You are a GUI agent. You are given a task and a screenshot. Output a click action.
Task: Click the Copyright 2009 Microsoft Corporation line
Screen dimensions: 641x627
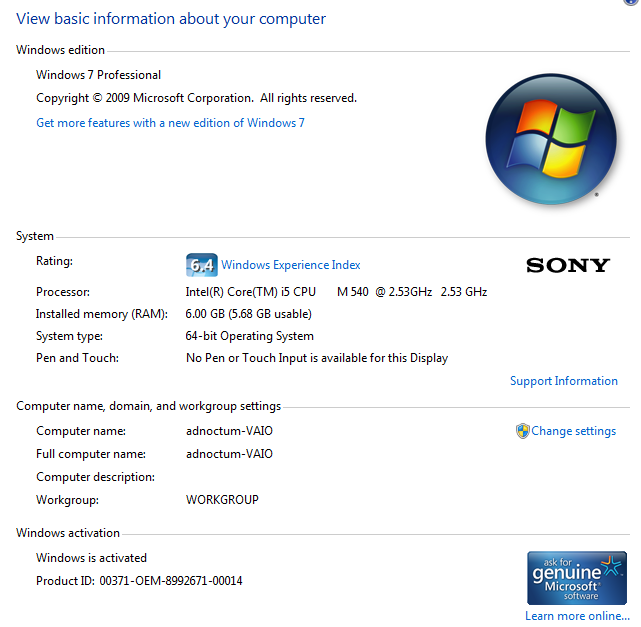[197, 98]
